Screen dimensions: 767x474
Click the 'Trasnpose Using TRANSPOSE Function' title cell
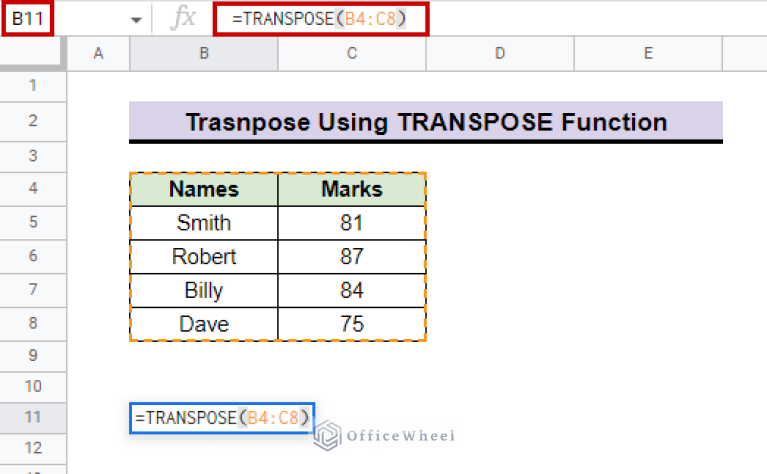426,122
